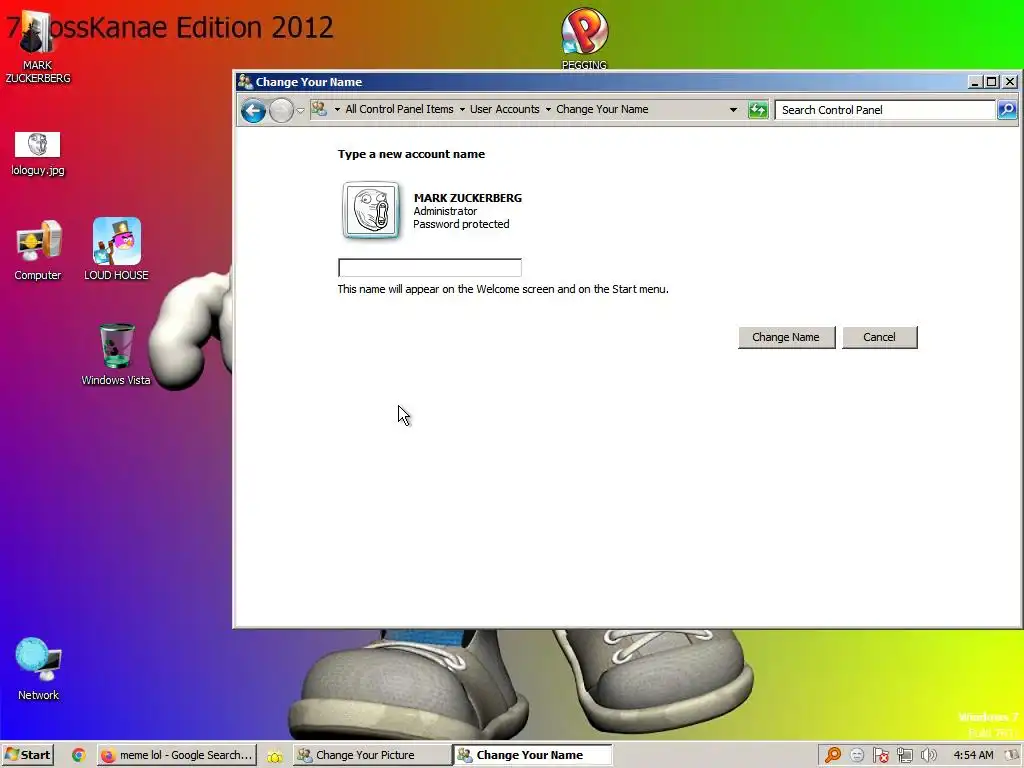The height and width of the screenshot is (768, 1024).
Task: Click the Change Your Name breadcrumb
Action: [x=602, y=109]
